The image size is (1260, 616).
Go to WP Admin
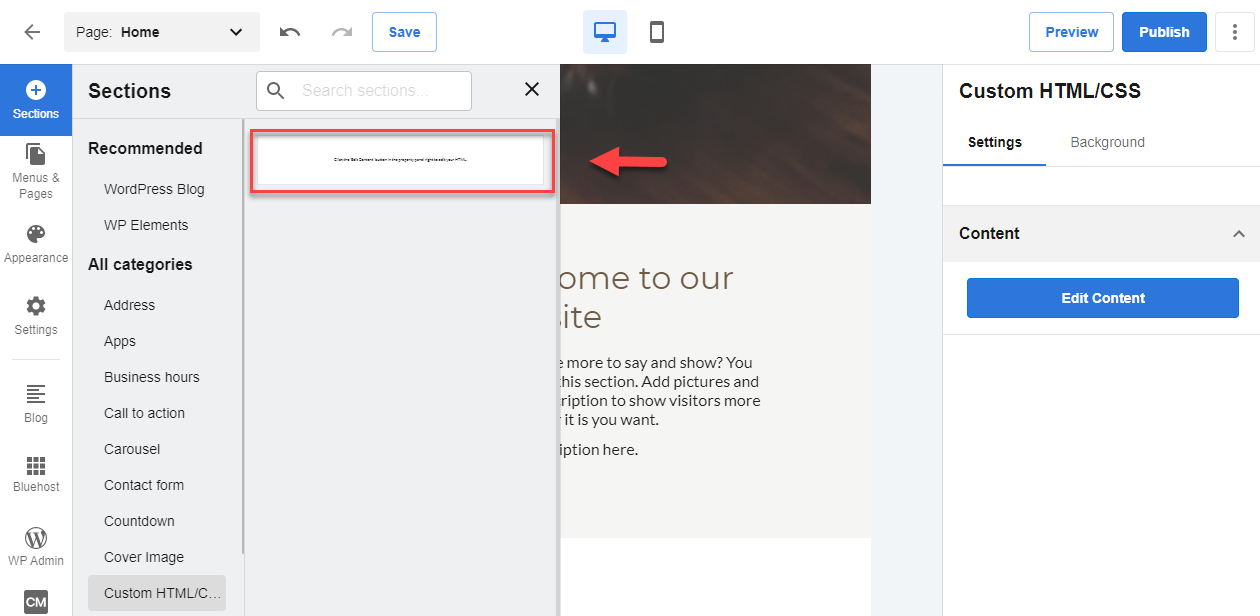point(36,546)
